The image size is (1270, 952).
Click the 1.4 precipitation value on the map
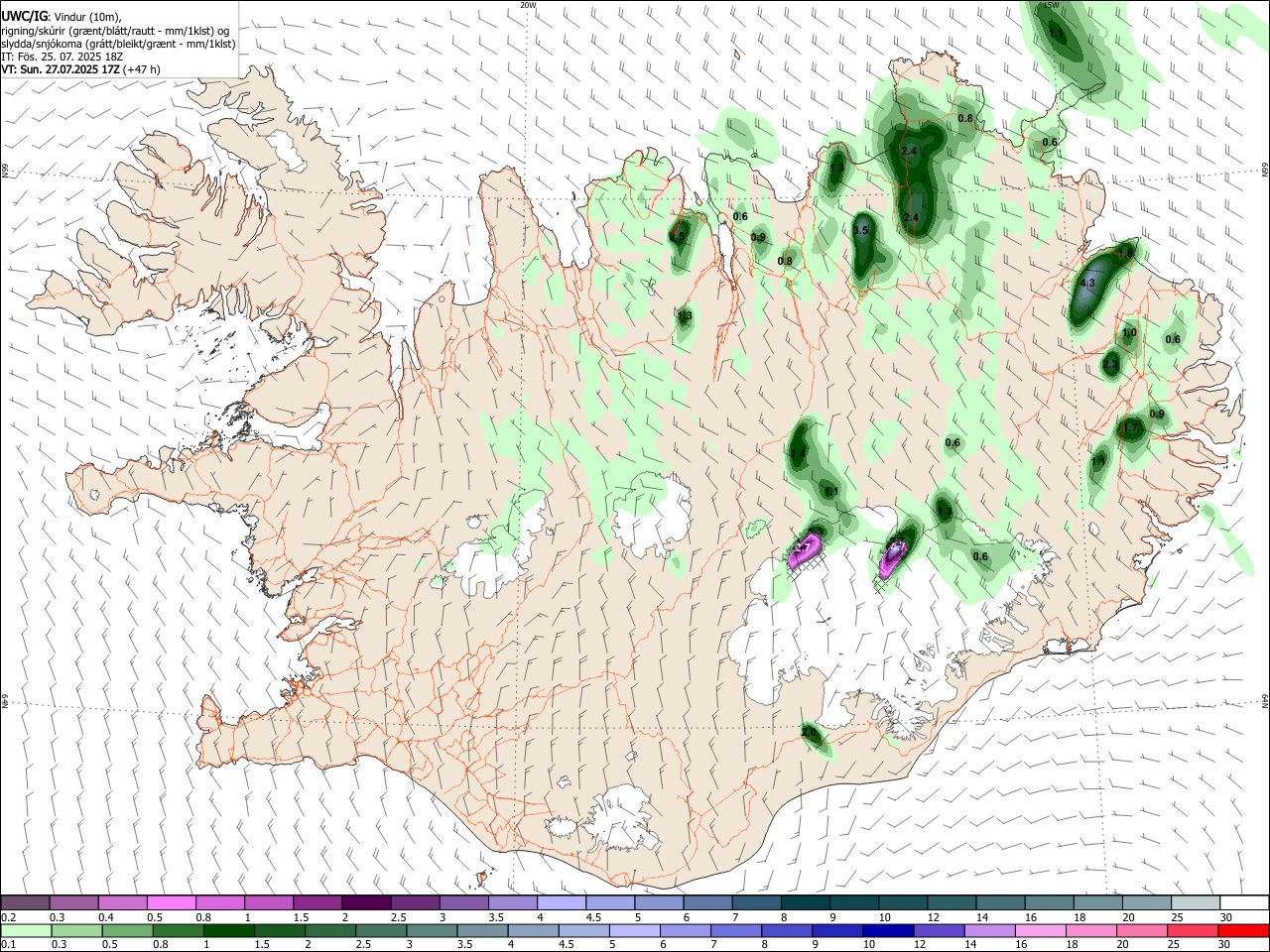point(799,454)
